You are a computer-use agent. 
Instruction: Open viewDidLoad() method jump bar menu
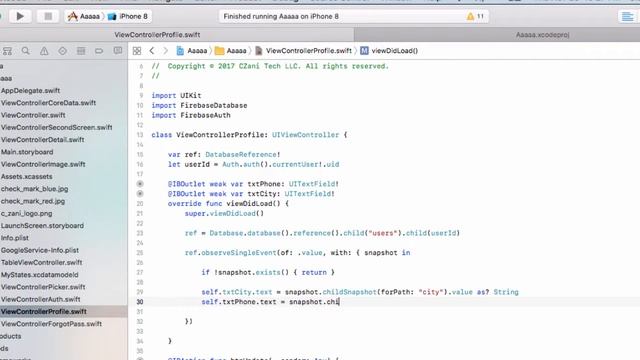coord(389,51)
